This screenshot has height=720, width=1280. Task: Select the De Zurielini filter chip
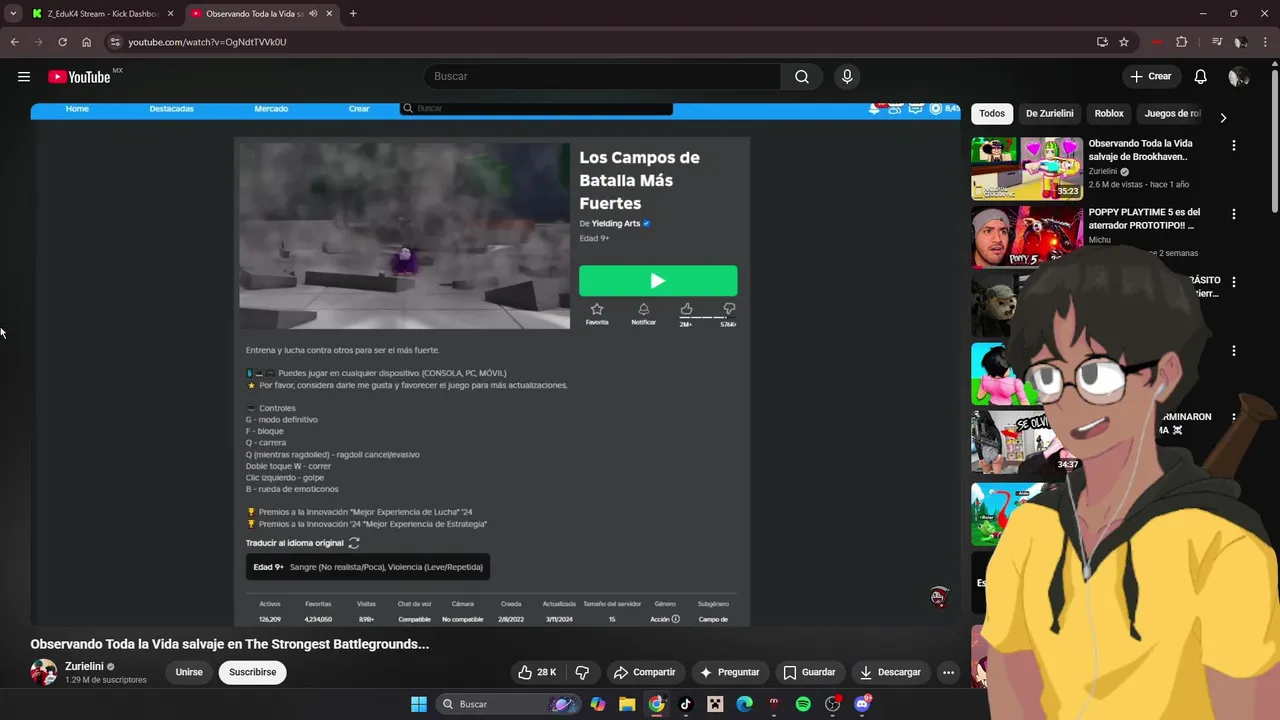[x=1049, y=114]
